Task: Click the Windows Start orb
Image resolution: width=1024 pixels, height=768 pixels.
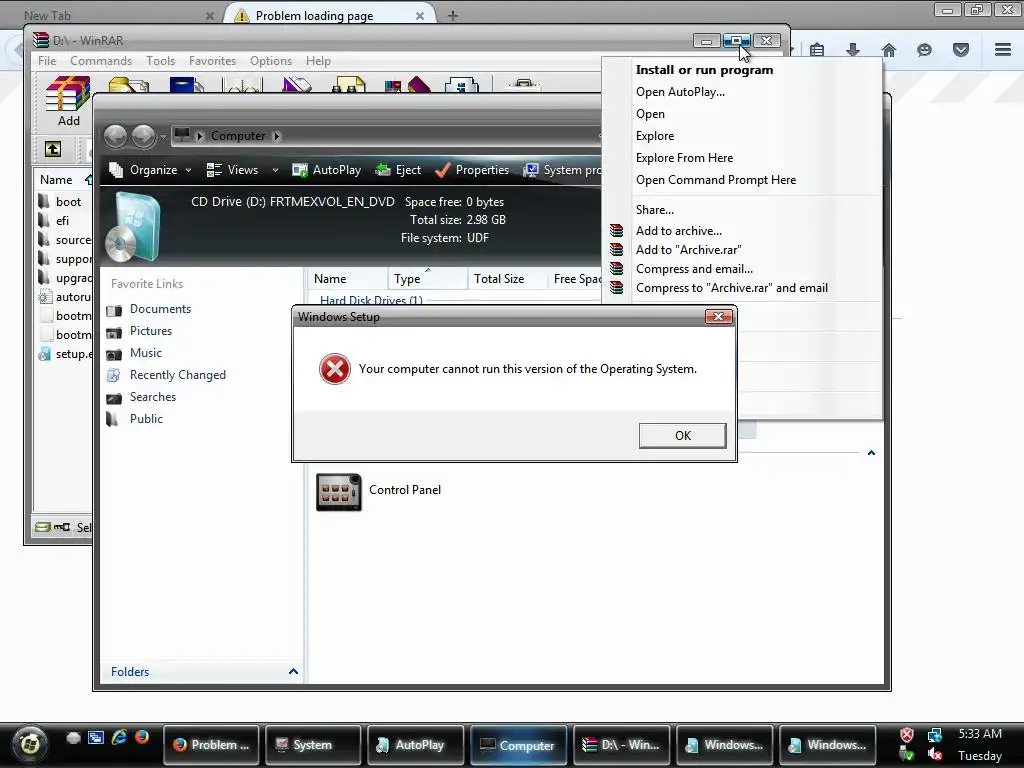Action: [29, 743]
